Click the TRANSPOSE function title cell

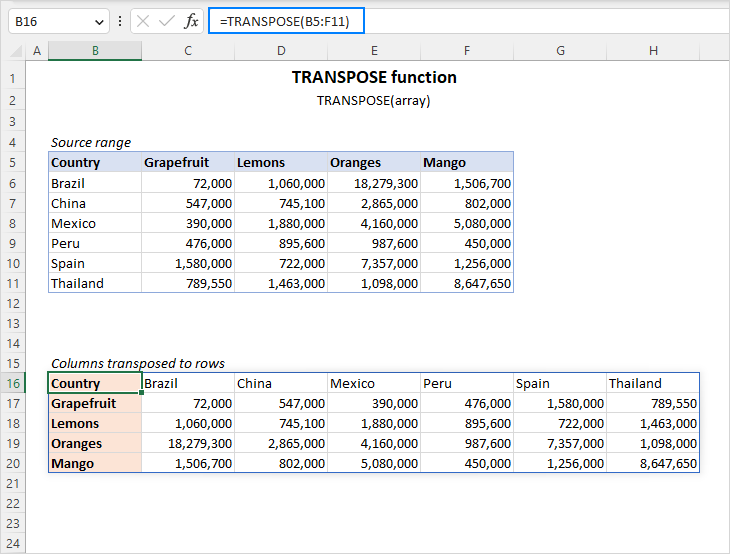click(374, 77)
